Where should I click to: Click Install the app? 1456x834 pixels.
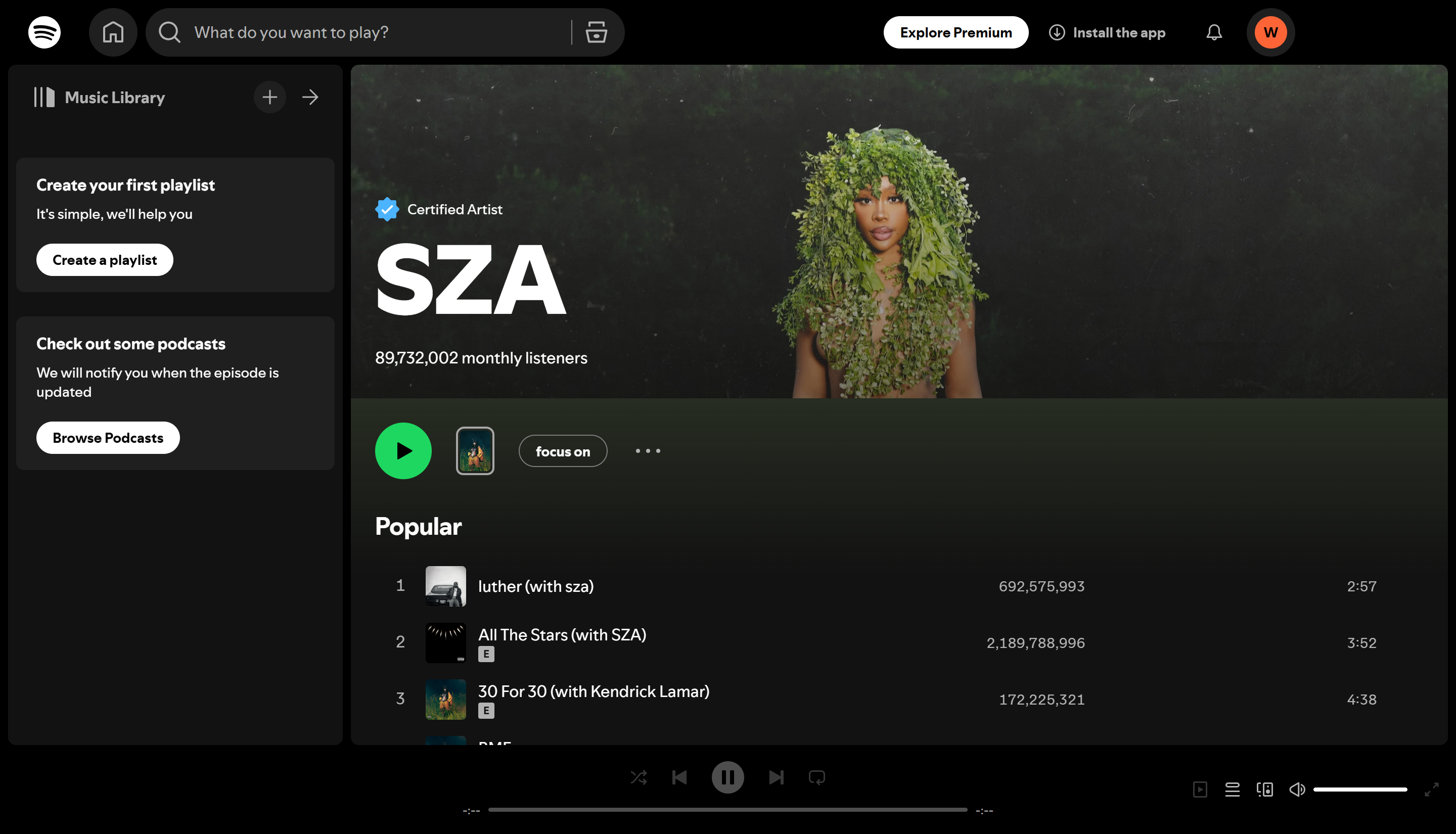[1107, 32]
